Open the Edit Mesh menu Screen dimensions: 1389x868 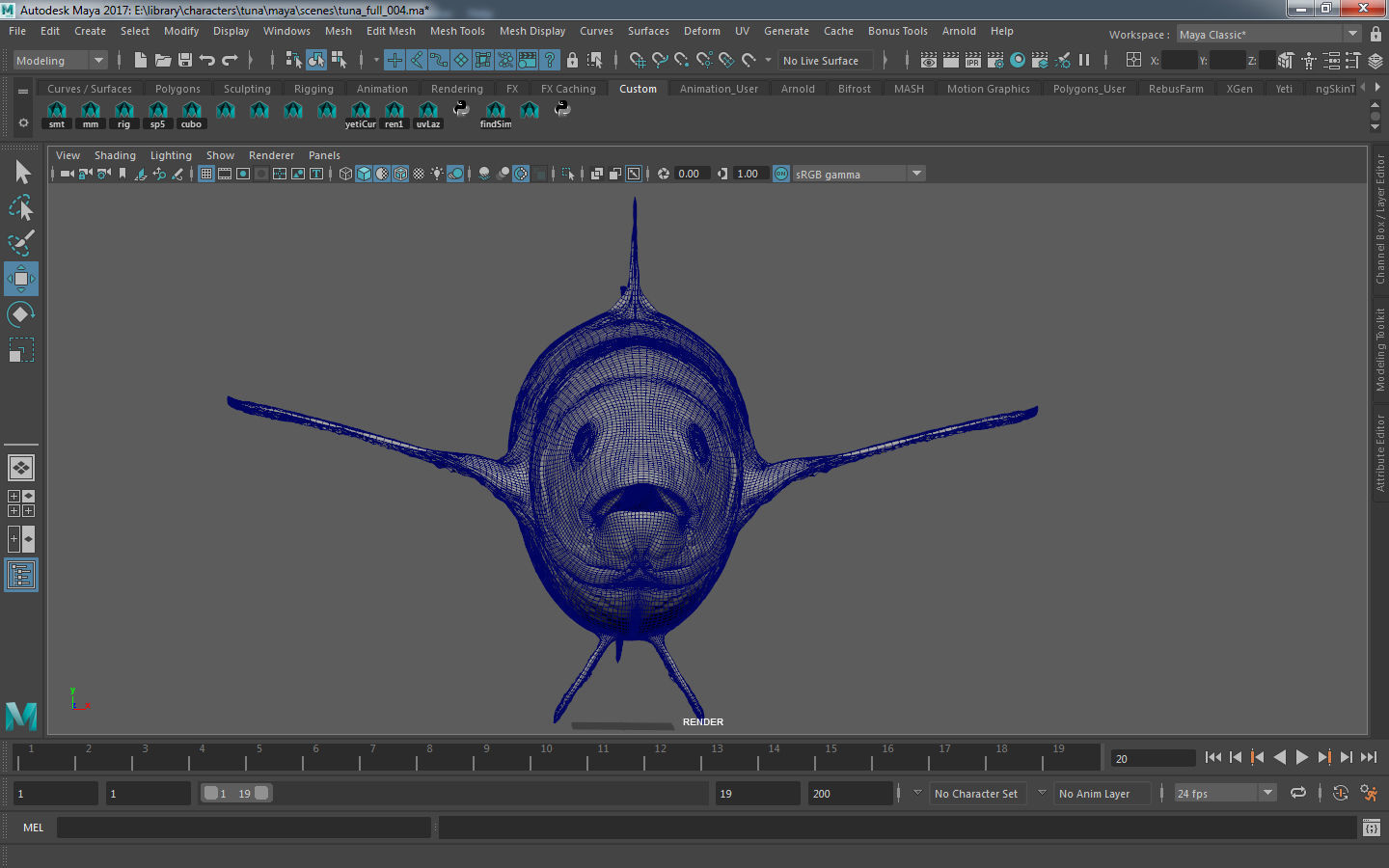tap(391, 31)
